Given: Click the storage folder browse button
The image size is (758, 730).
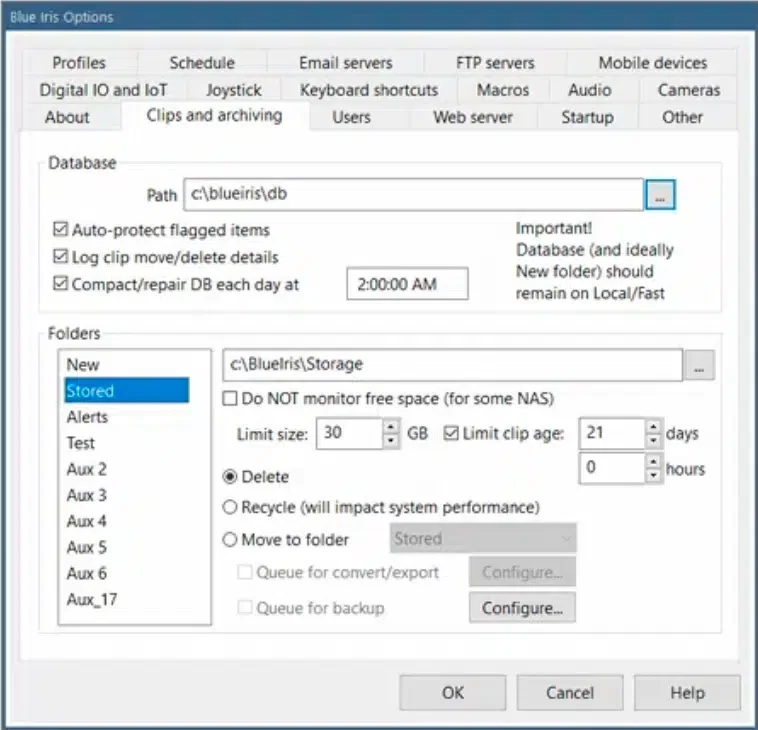Looking at the screenshot, I should tap(699, 365).
